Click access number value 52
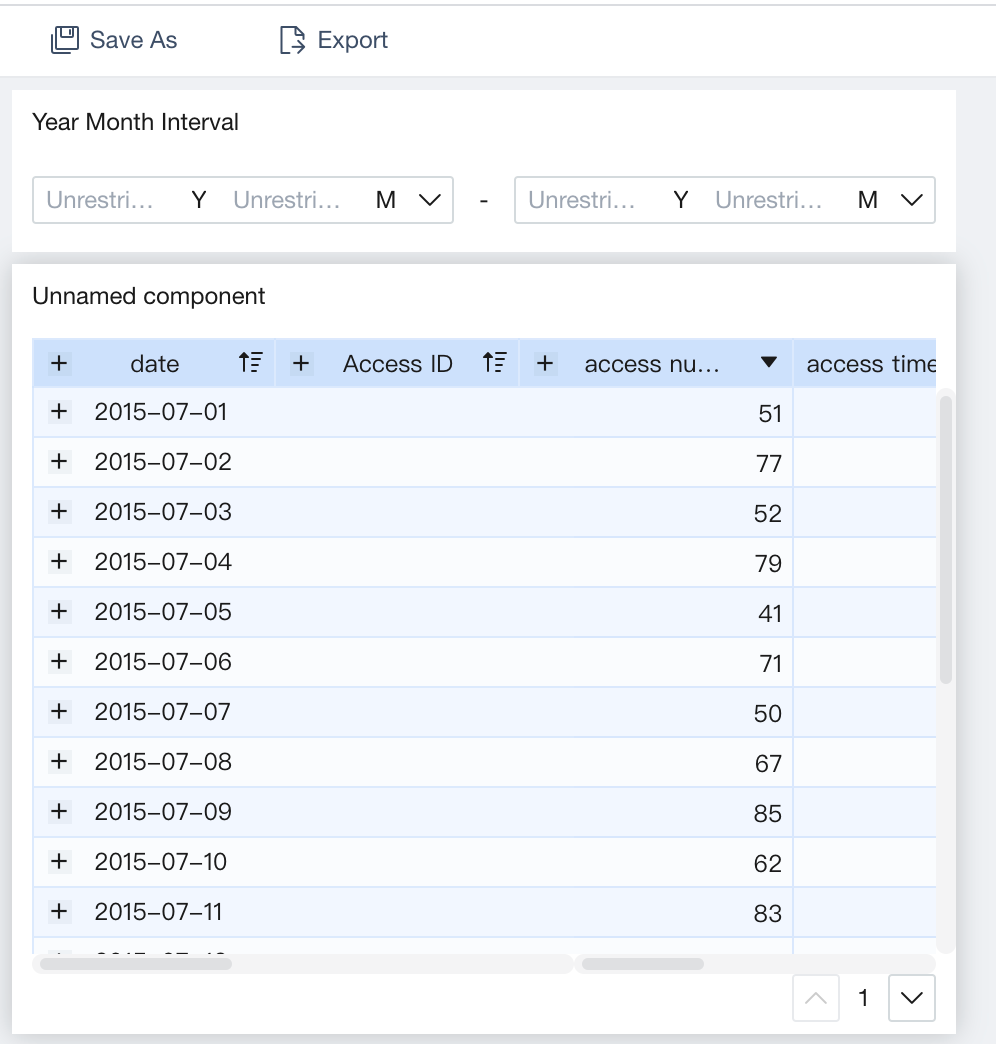Image resolution: width=996 pixels, height=1044 pixels. (x=768, y=514)
